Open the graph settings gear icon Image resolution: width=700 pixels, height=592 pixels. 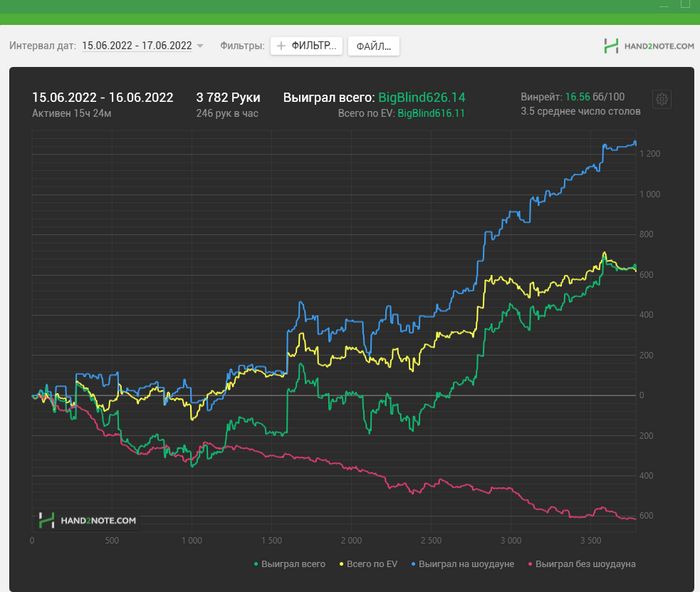(x=662, y=99)
